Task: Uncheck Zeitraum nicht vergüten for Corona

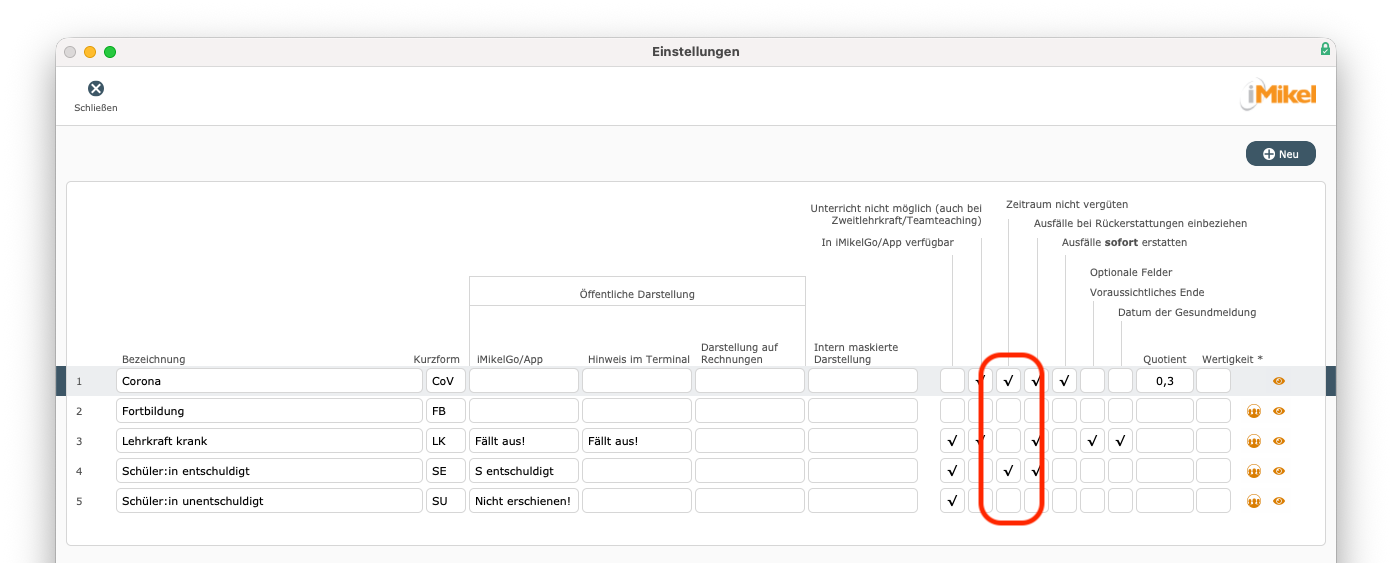Action: click(x=1008, y=381)
